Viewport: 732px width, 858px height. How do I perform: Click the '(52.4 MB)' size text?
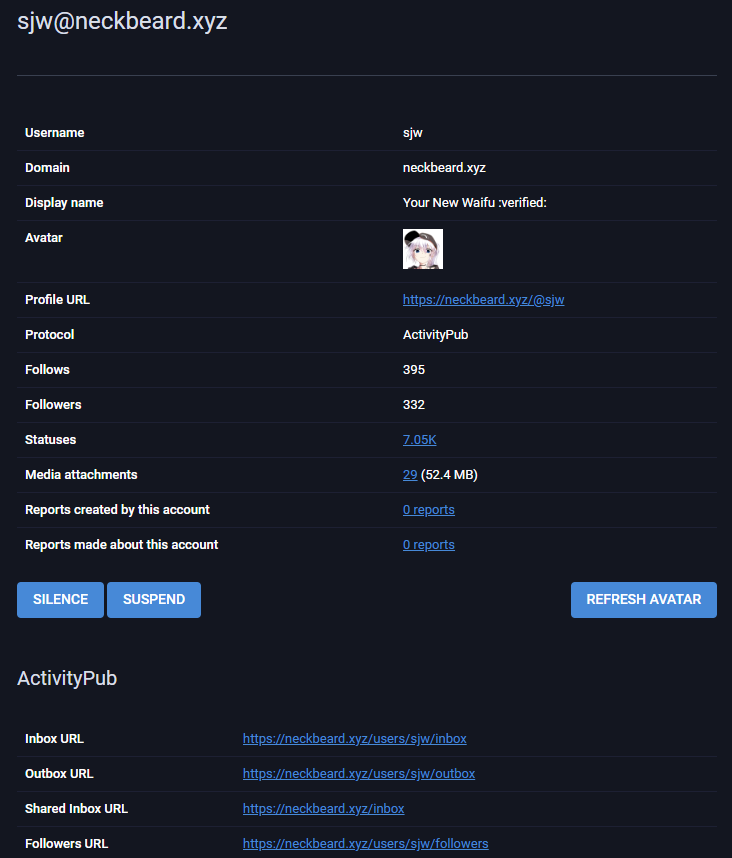point(449,475)
